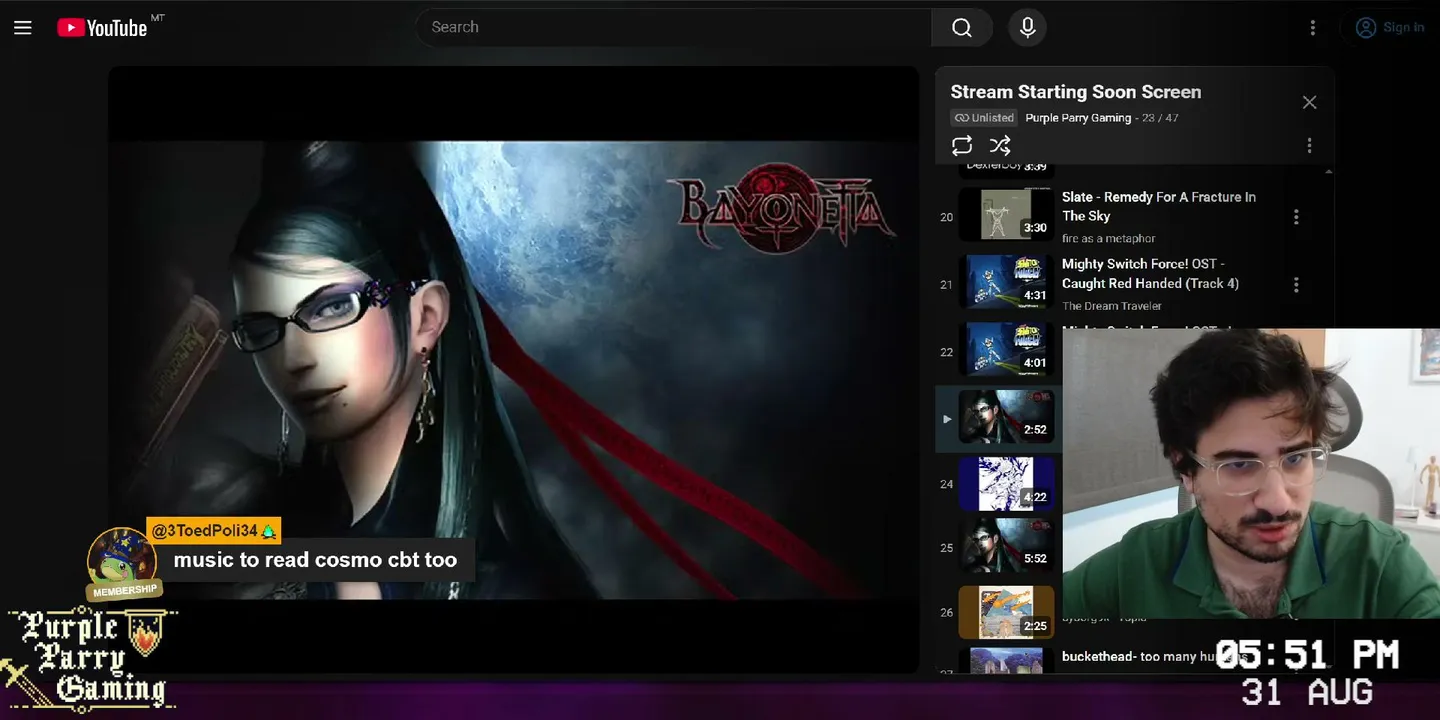Play playlist item 24 thumbnail (4:22)

[x=1006, y=484]
